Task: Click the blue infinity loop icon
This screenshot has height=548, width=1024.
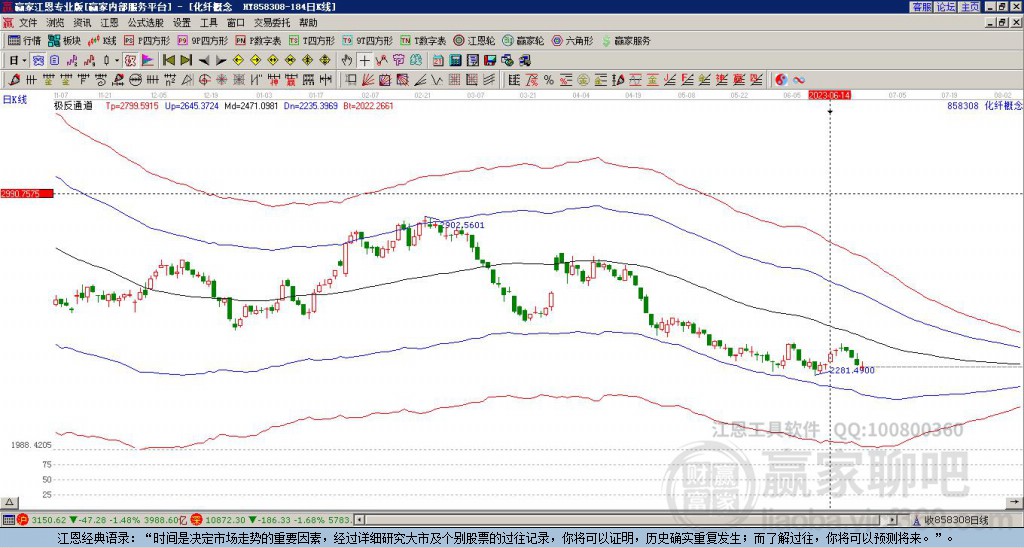Action: click(799, 80)
